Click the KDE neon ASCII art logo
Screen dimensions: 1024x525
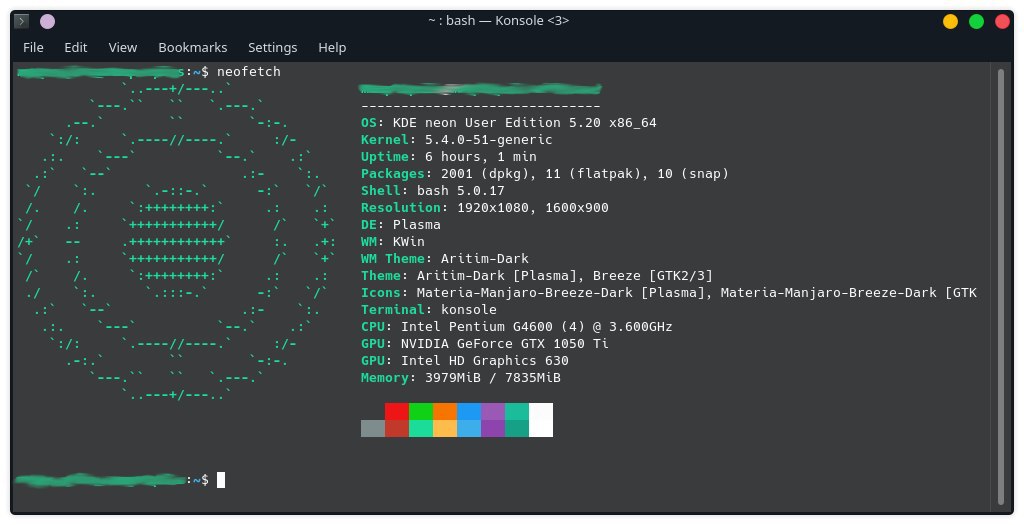tap(176, 242)
